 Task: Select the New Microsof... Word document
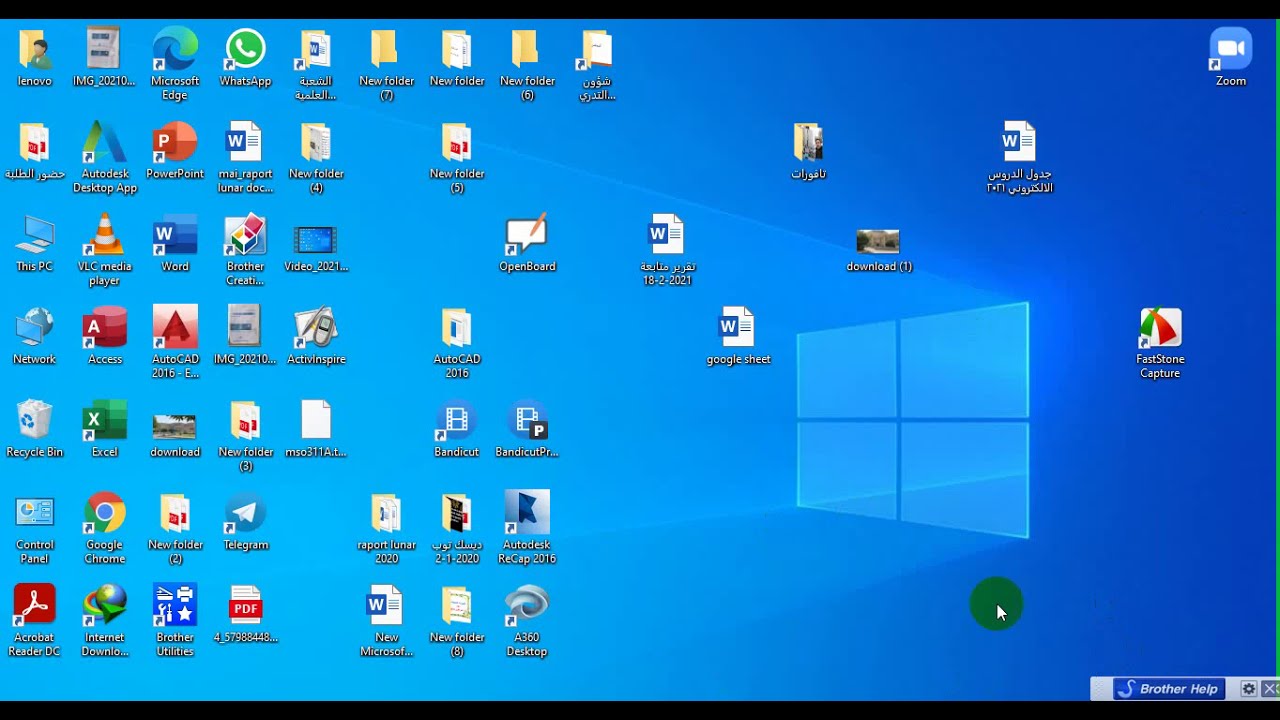point(386,621)
